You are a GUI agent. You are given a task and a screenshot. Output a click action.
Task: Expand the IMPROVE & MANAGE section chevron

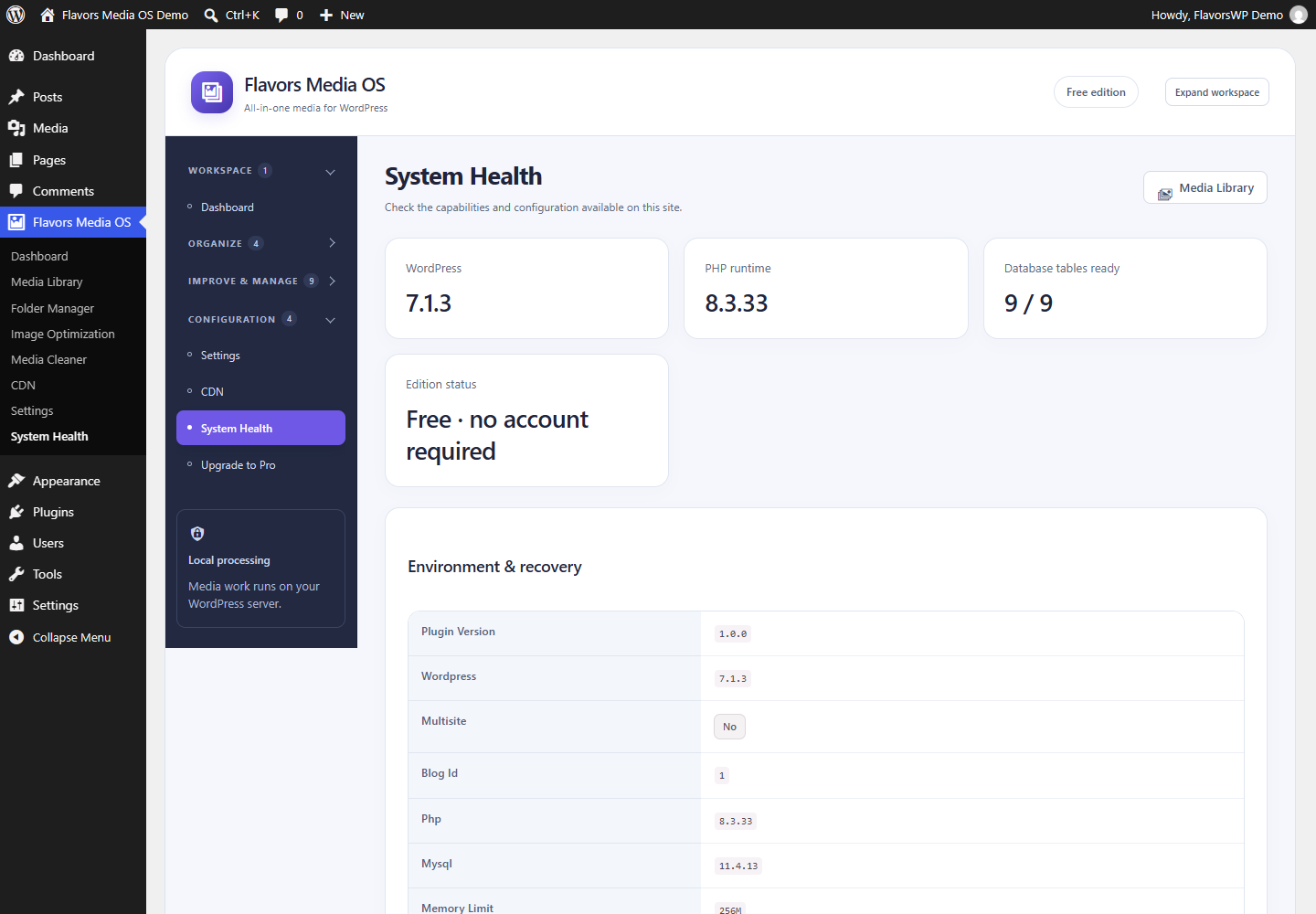click(x=332, y=281)
